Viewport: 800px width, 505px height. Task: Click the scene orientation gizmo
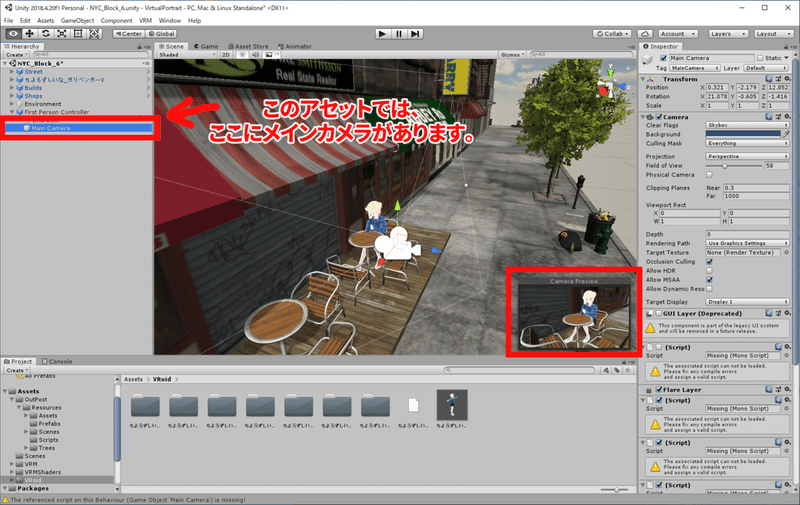611,86
